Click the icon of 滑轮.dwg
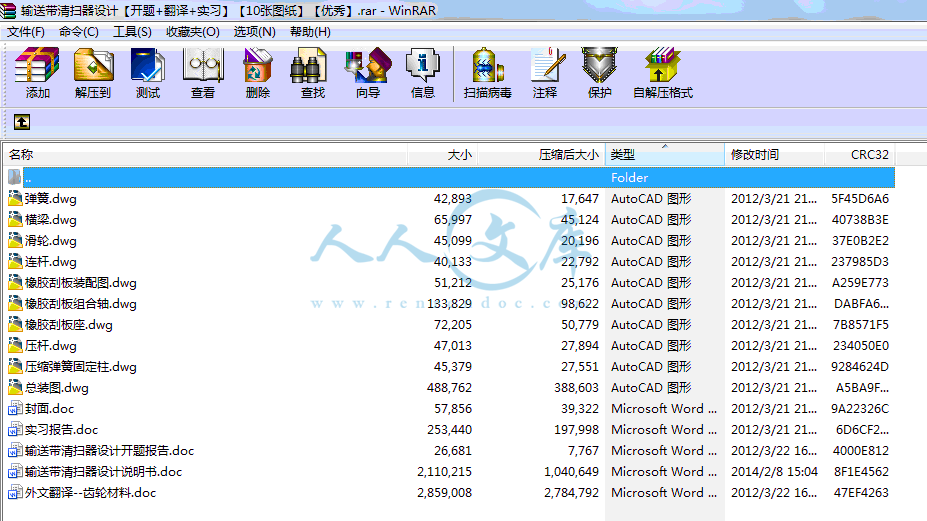Image resolution: width=927 pixels, height=521 pixels. pos(15,240)
